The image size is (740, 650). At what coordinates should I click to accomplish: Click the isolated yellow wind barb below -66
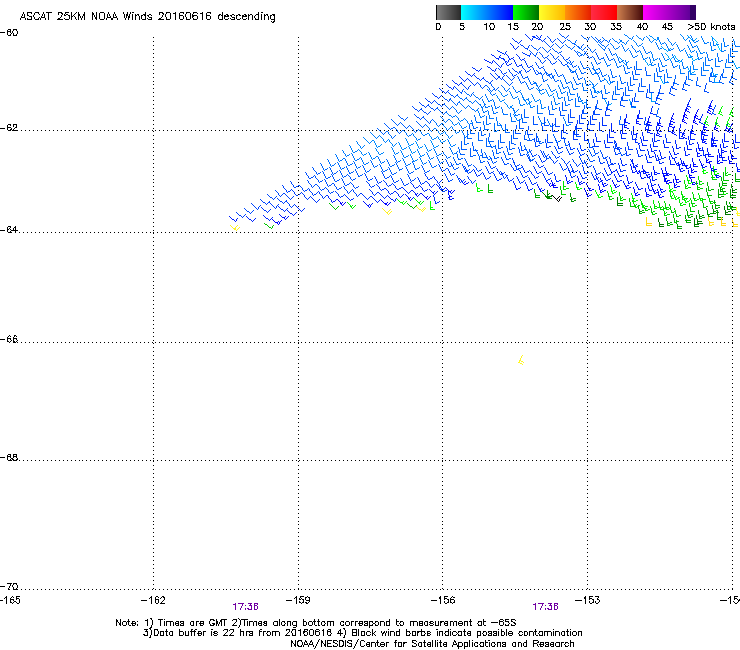(x=521, y=360)
